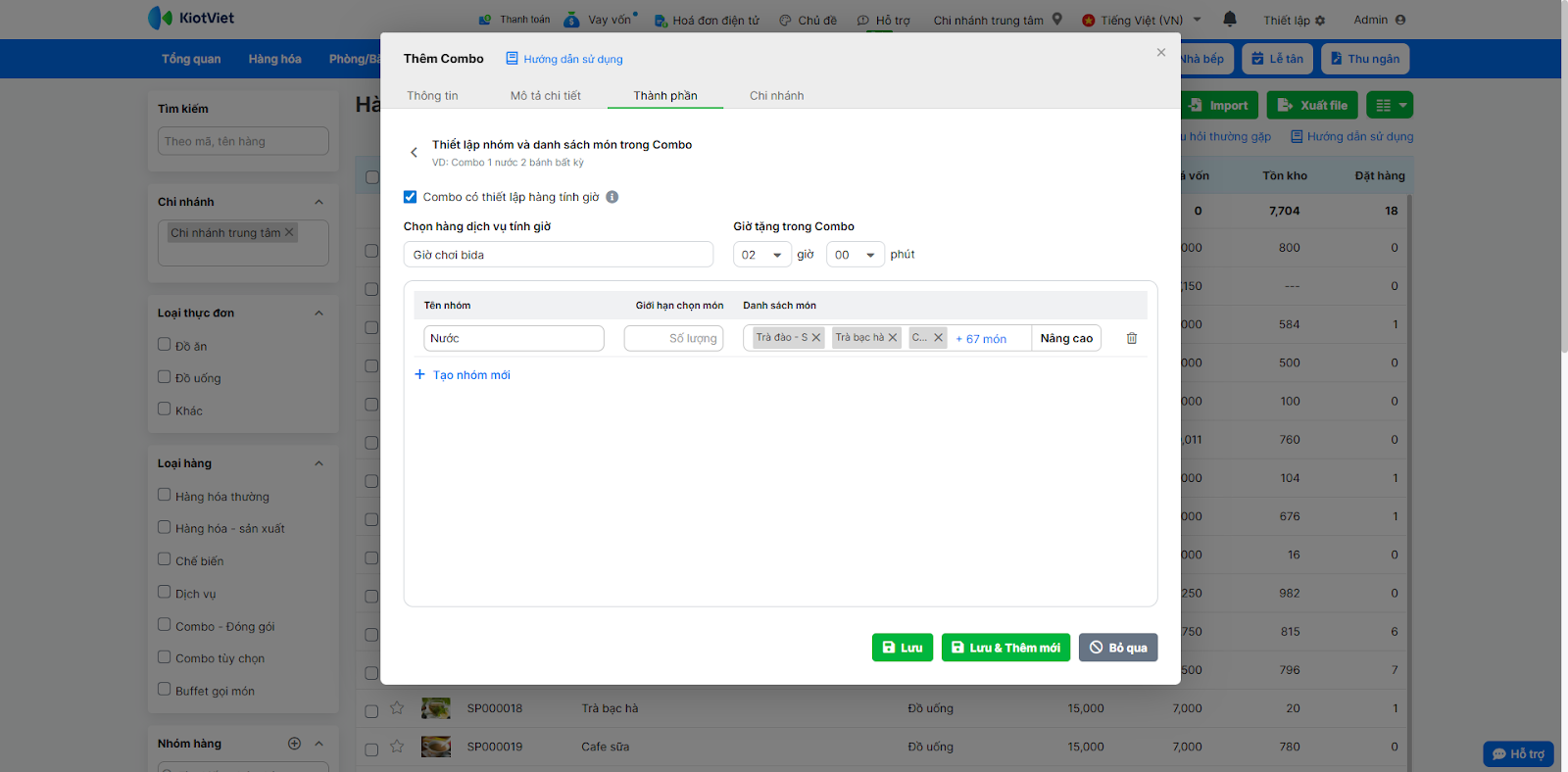Check Hàng hóa - sản xuất filter
The height and width of the screenshot is (772, 1568).
click(x=165, y=527)
